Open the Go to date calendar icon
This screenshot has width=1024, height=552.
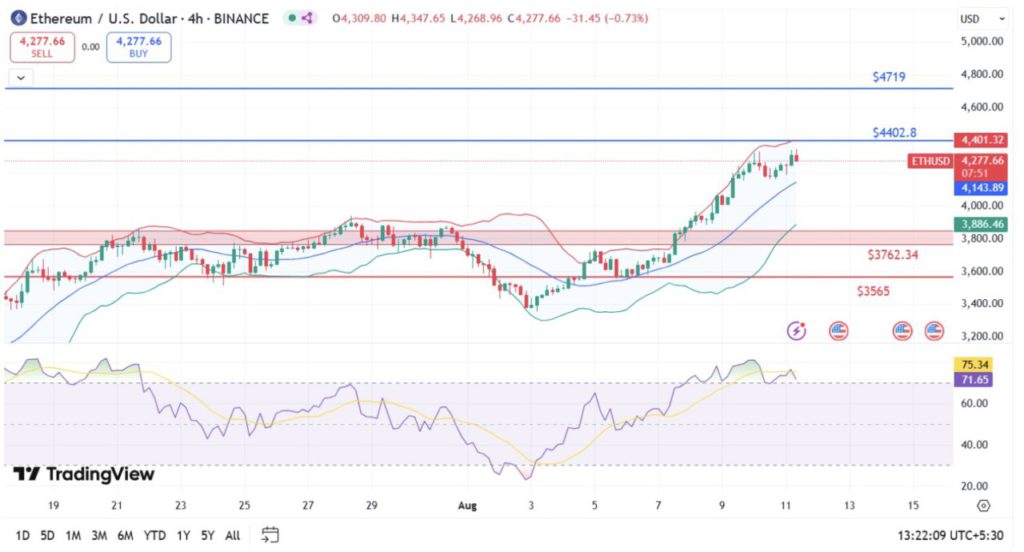[x=270, y=535]
